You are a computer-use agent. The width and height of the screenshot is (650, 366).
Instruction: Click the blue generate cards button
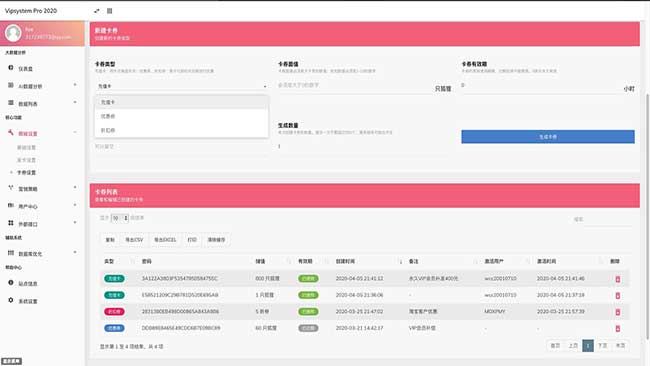tap(548, 137)
